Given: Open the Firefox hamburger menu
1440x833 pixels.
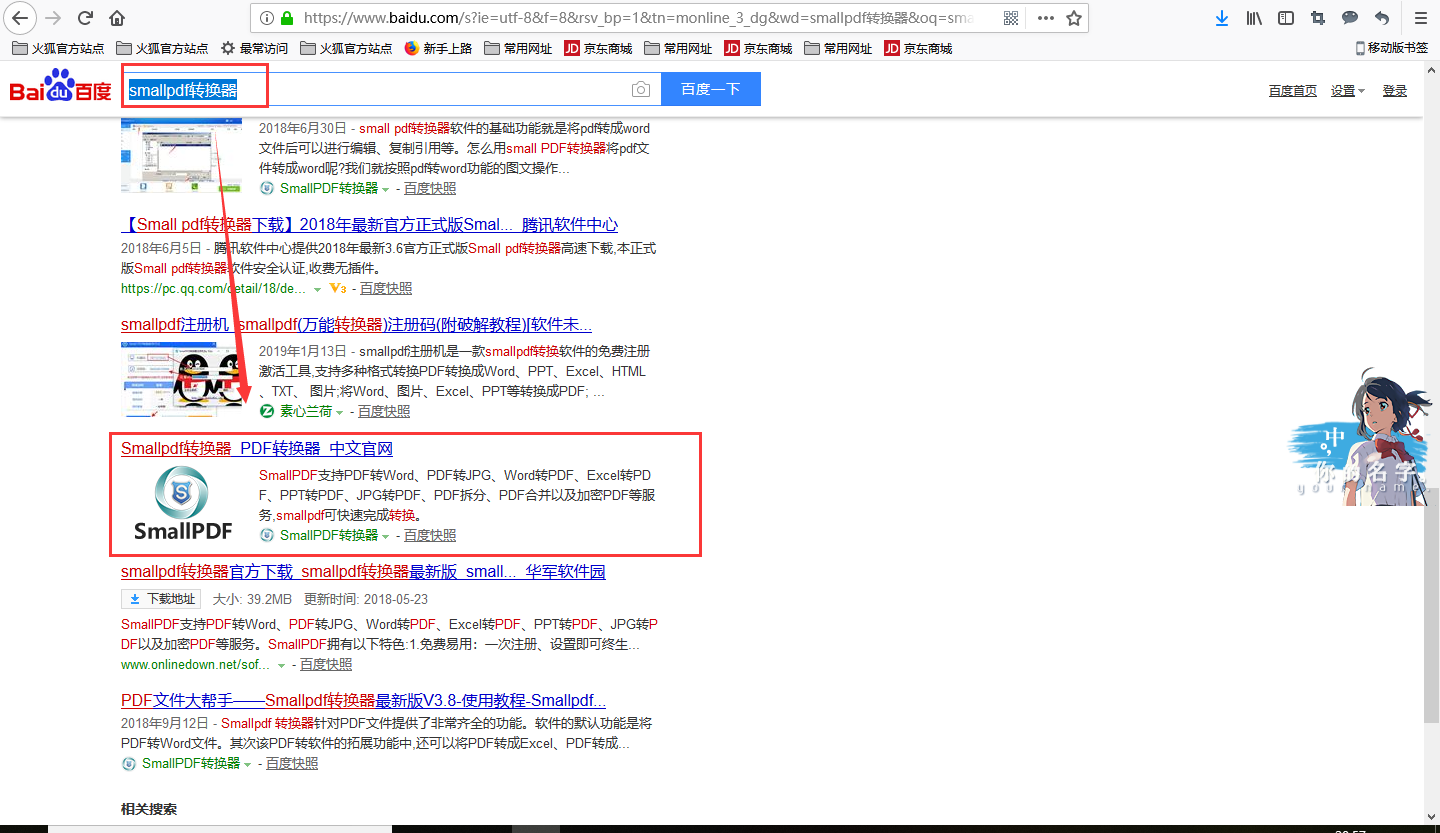Looking at the screenshot, I should pos(1421,18).
